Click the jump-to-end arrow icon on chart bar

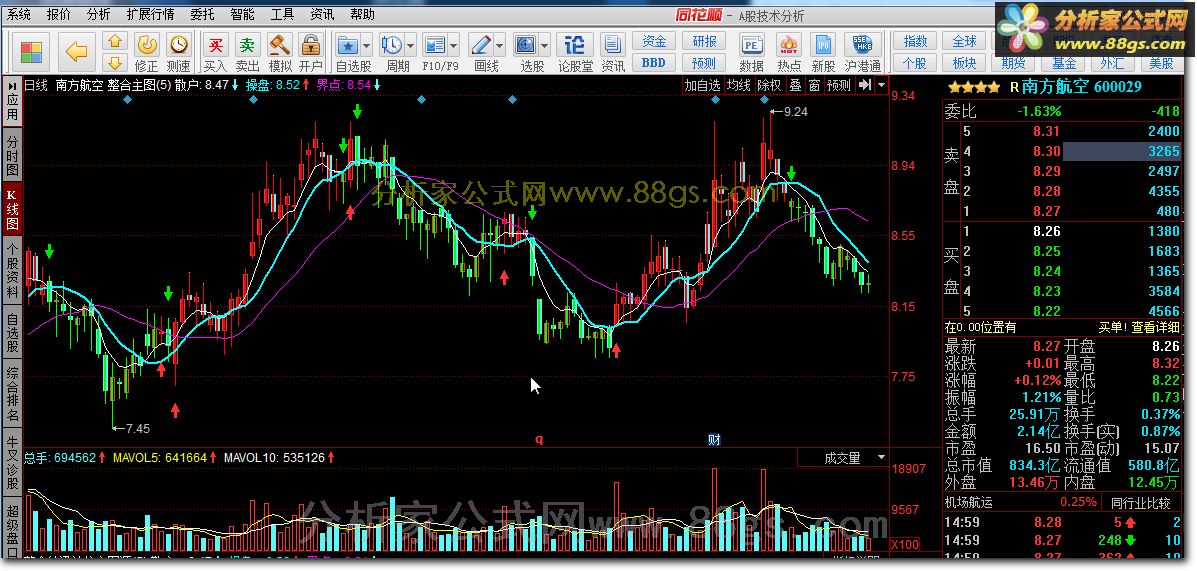point(864,85)
